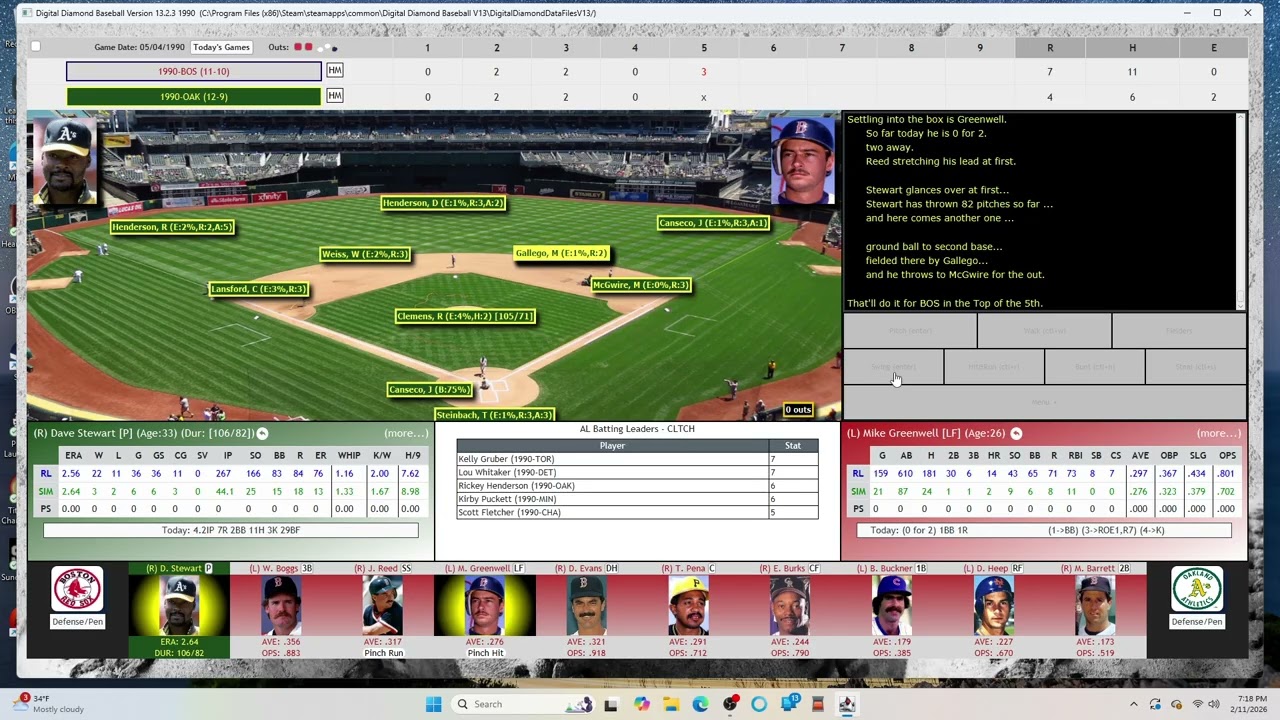Select W. Boggs 3B lineup card
The height and width of the screenshot is (720, 1280).
281,610
